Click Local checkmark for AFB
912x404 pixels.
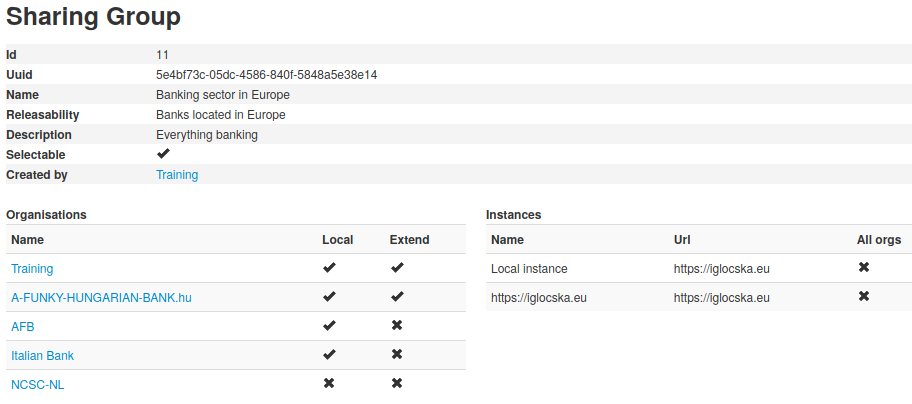click(x=329, y=326)
